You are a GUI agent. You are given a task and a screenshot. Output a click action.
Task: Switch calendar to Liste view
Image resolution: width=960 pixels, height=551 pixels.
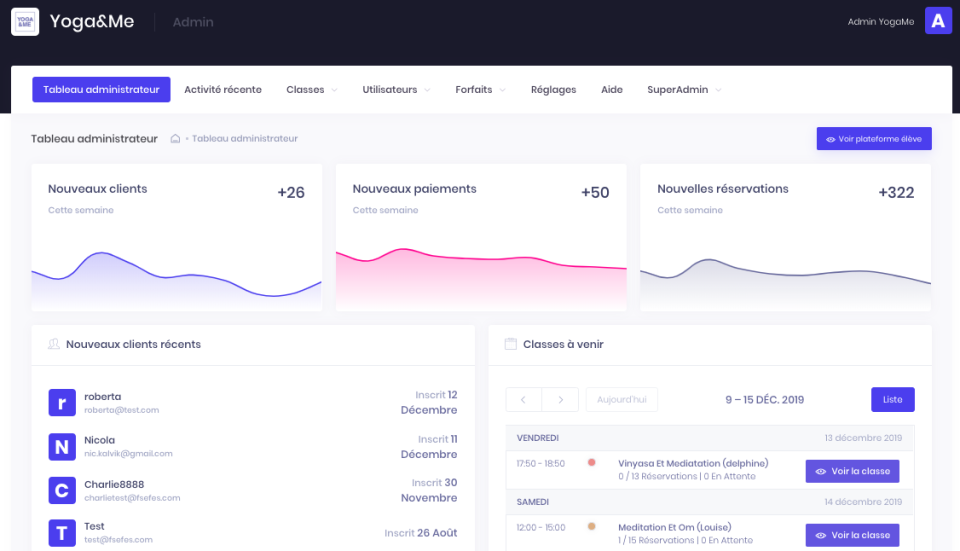click(x=893, y=400)
